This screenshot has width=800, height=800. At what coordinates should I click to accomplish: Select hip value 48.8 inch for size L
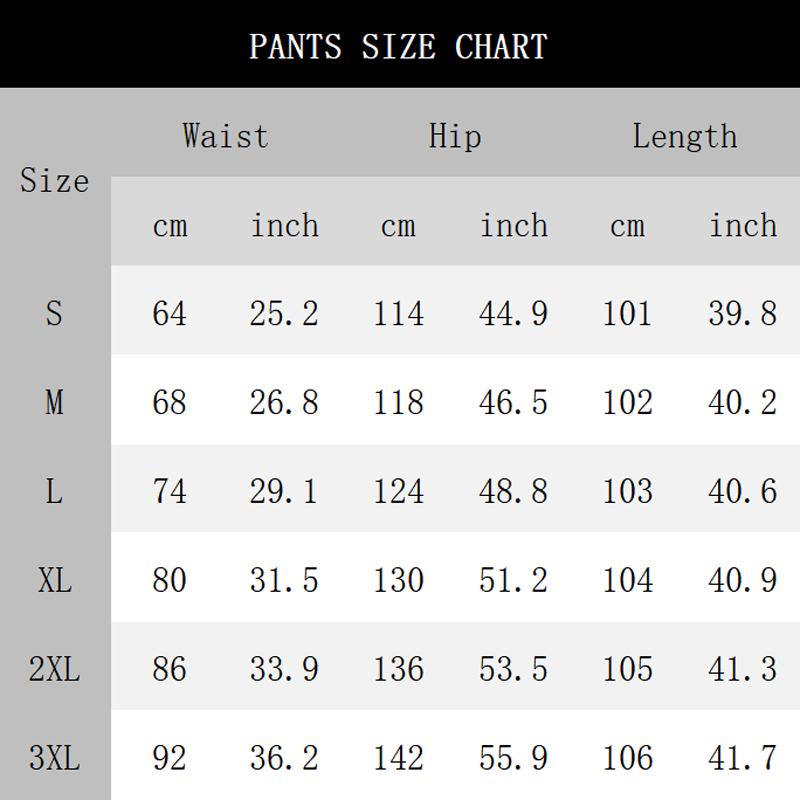coord(513,492)
